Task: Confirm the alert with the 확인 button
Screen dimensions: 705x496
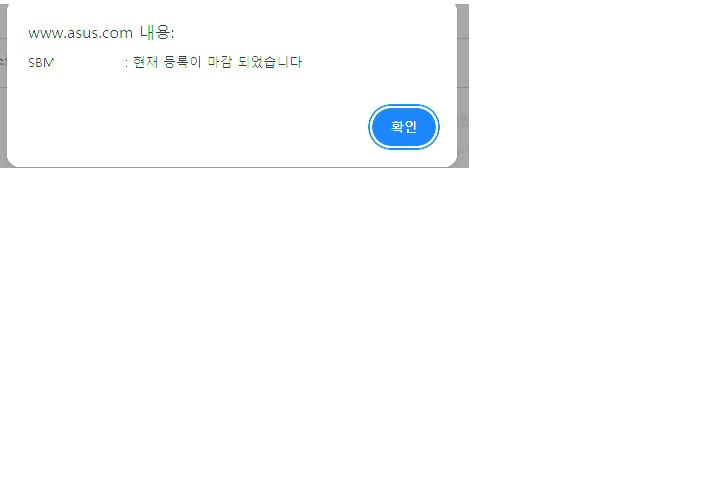Action: tap(403, 127)
